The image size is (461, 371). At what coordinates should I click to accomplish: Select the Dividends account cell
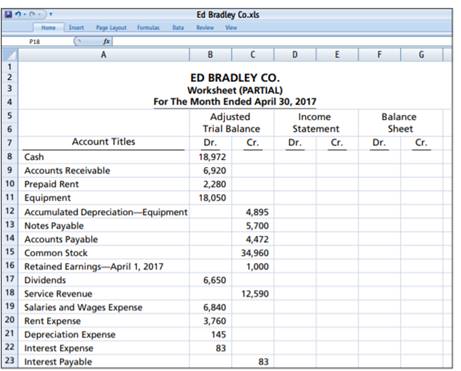click(104, 280)
